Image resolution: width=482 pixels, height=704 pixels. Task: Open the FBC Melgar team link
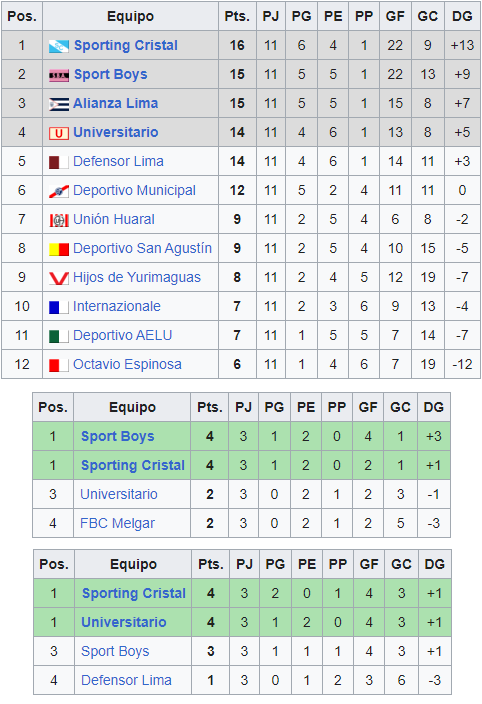pyautogui.click(x=117, y=523)
